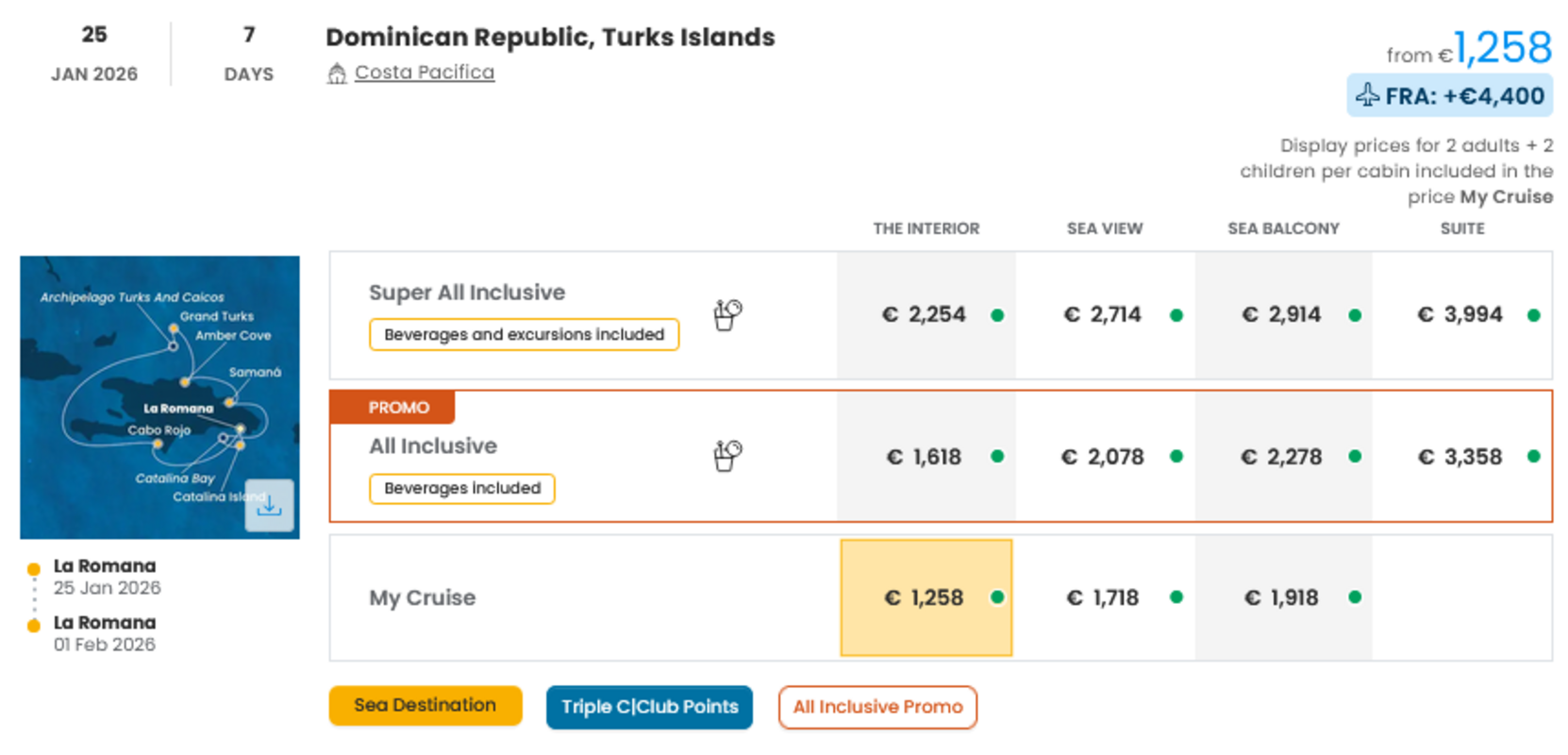Click the All Inclusive Promo button

tap(877, 706)
